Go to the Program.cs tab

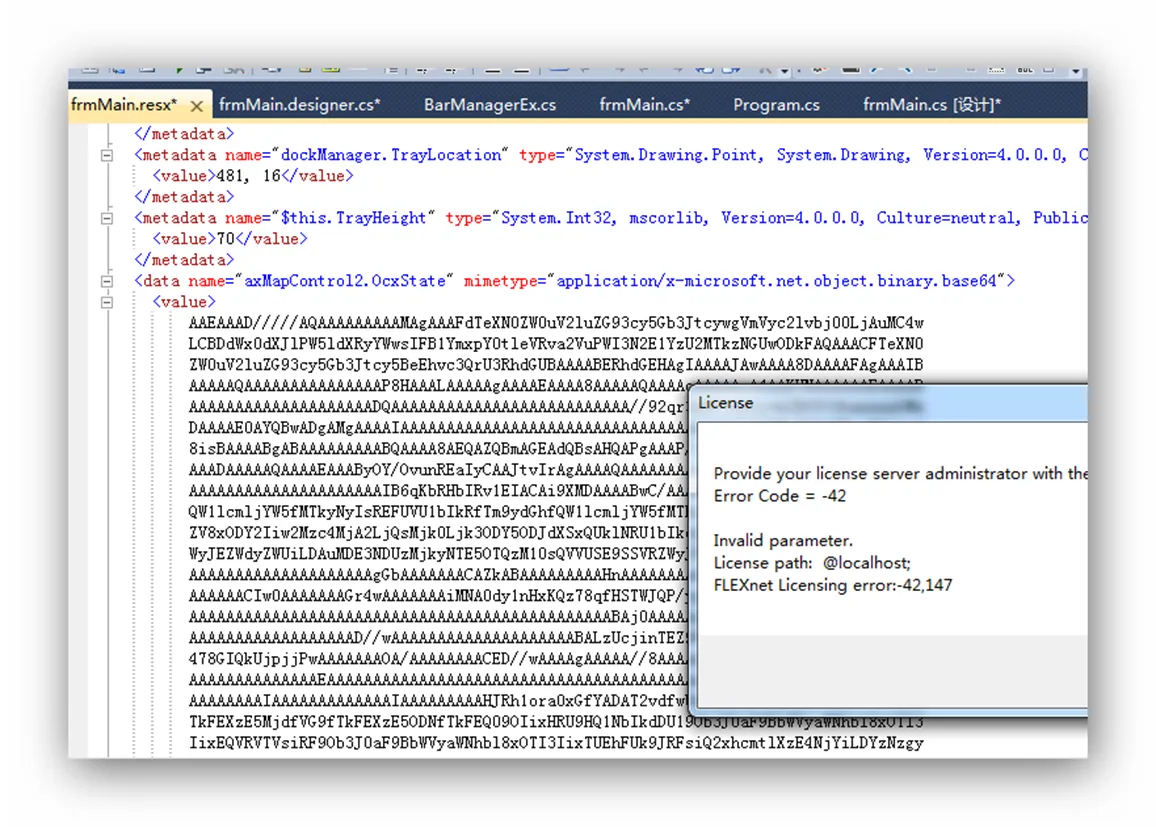[x=776, y=105]
